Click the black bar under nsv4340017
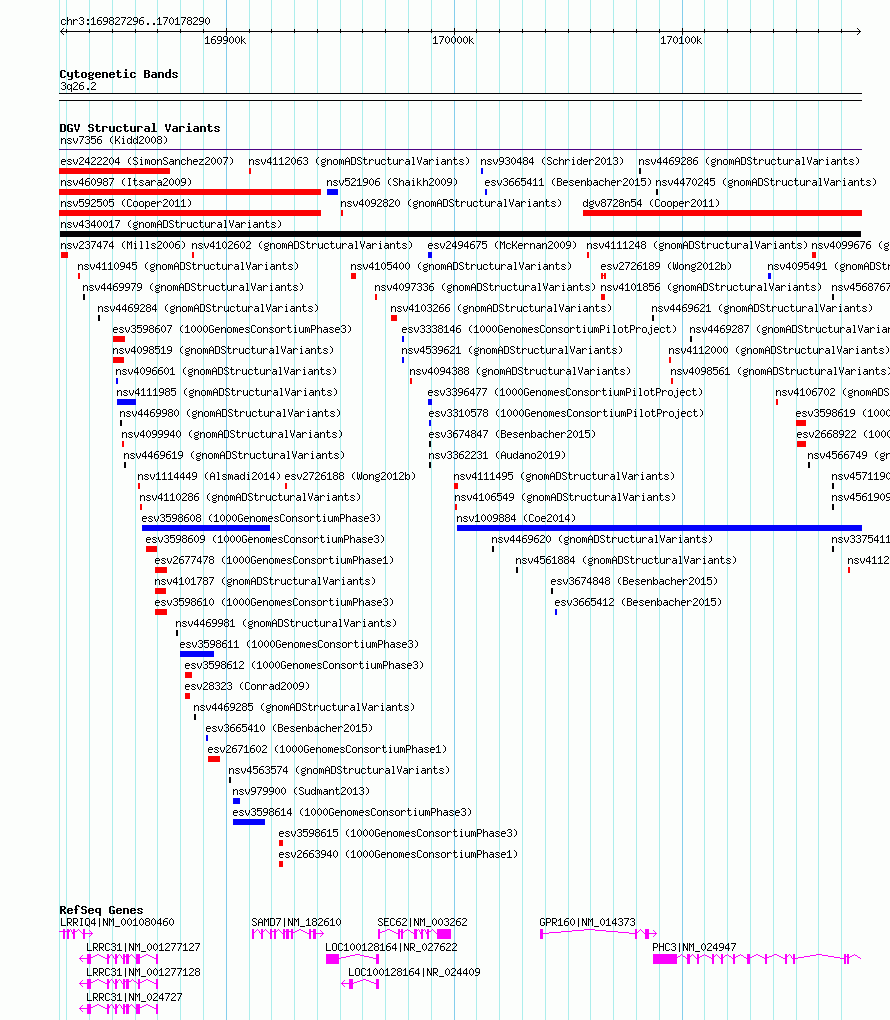Image resolution: width=890 pixels, height=1020 pixels. 460,234
